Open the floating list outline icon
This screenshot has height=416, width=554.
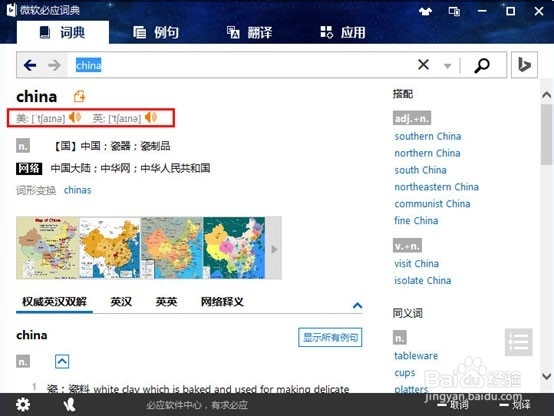(x=518, y=342)
